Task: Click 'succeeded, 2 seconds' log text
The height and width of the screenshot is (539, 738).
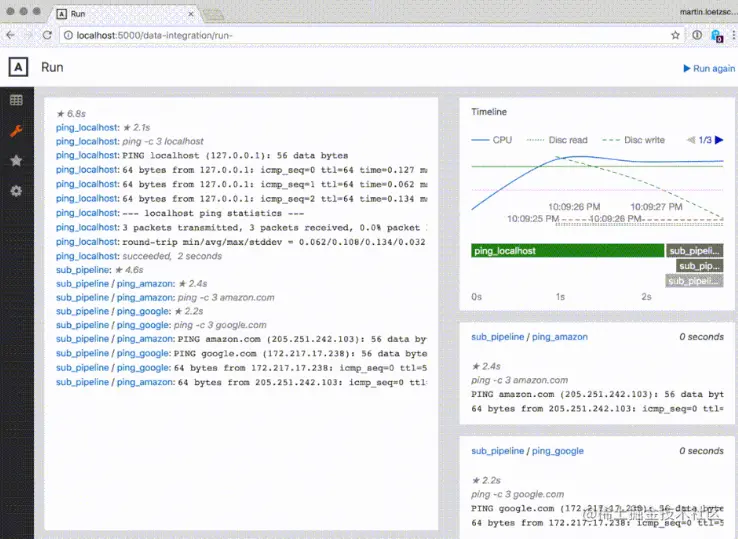Action: (x=172, y=256)
